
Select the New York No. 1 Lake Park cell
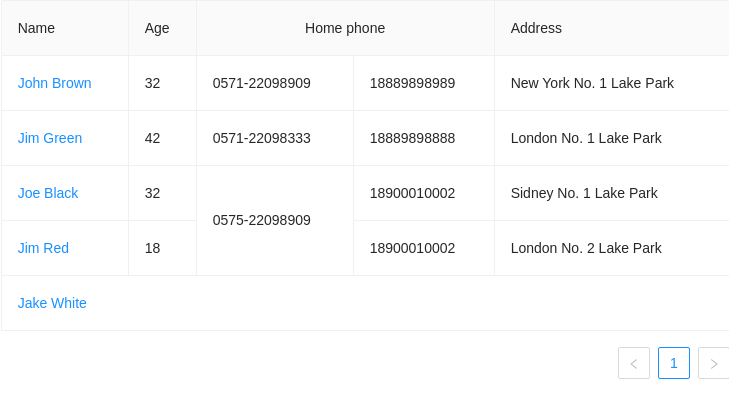click(x=612, y=83)
